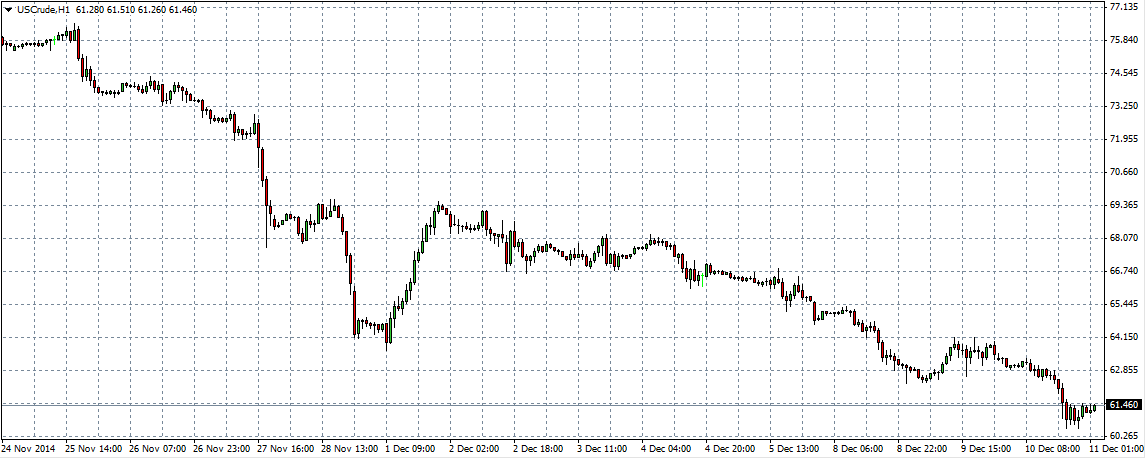Screen dimensions: 1145x458
Task: Click the USCrude,H1 chart title text
Action: click(x=43, y=9)
